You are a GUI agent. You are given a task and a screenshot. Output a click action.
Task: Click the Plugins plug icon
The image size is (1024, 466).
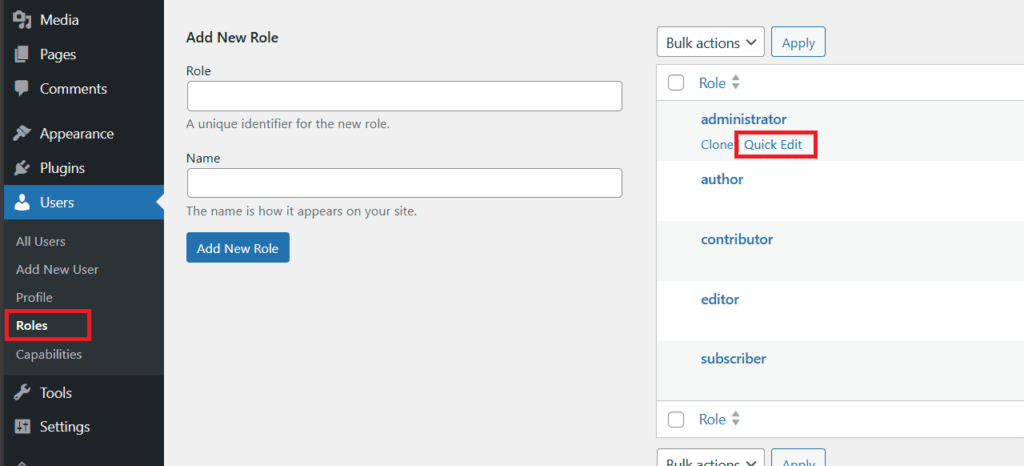click(x=22, y=168)
